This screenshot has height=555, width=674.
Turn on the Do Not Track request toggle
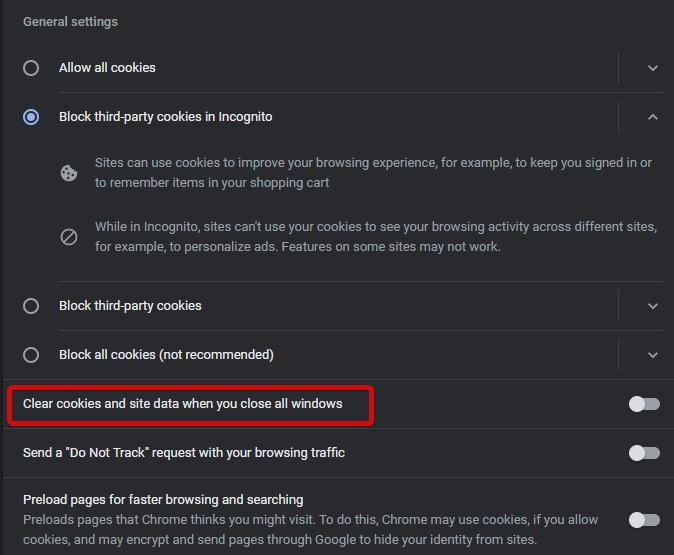pyautogui.click(x=644, y=453)
